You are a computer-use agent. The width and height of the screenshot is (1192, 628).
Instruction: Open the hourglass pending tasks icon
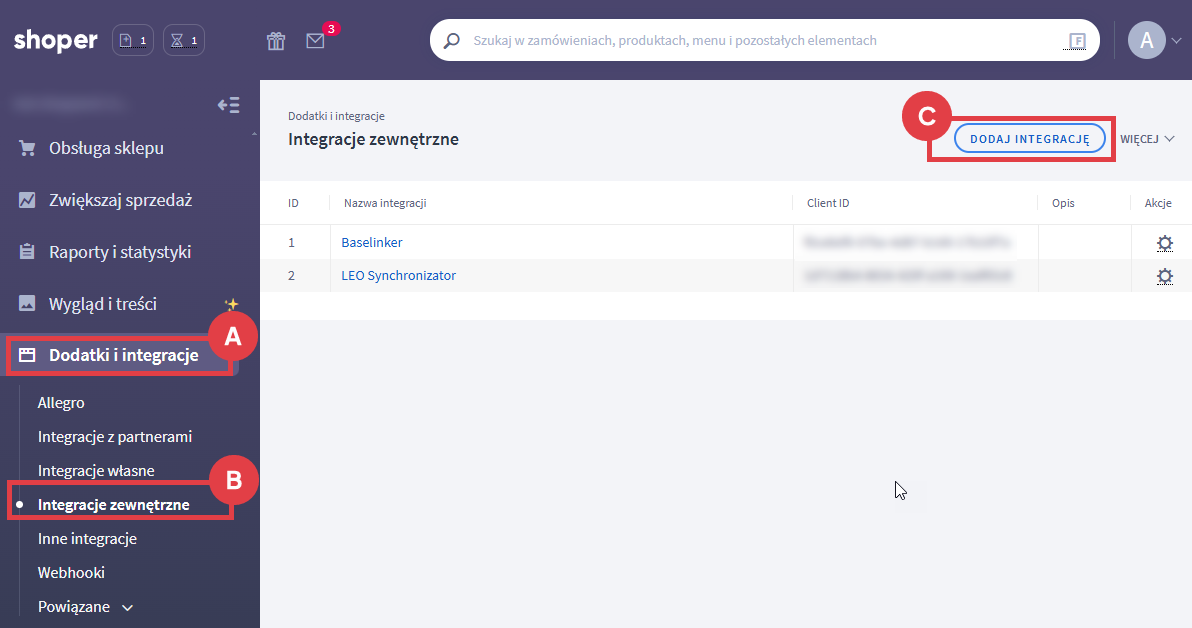(x=184, y=41)
